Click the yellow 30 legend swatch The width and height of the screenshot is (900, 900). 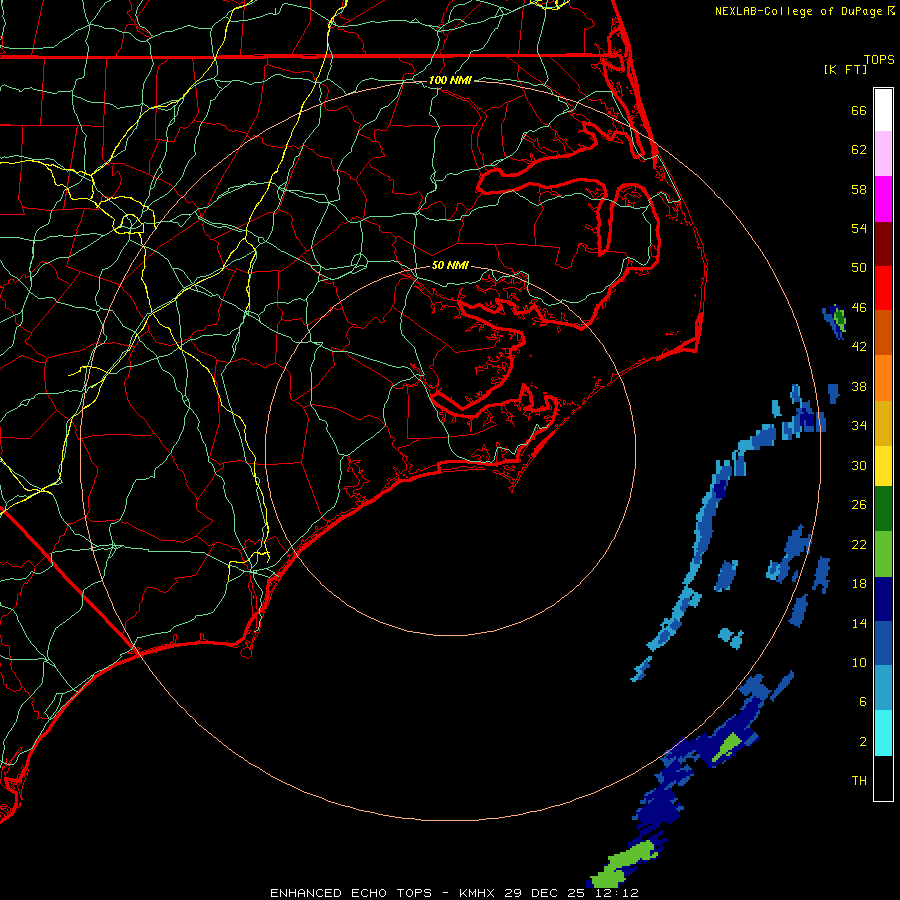[x=883, y=466]
